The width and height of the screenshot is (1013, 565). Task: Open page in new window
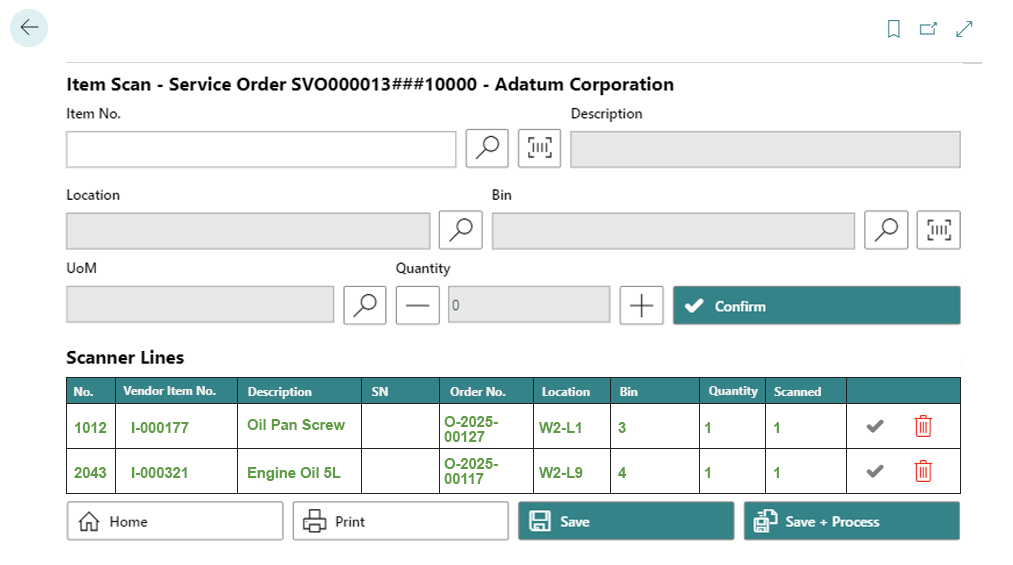(928, 28)
